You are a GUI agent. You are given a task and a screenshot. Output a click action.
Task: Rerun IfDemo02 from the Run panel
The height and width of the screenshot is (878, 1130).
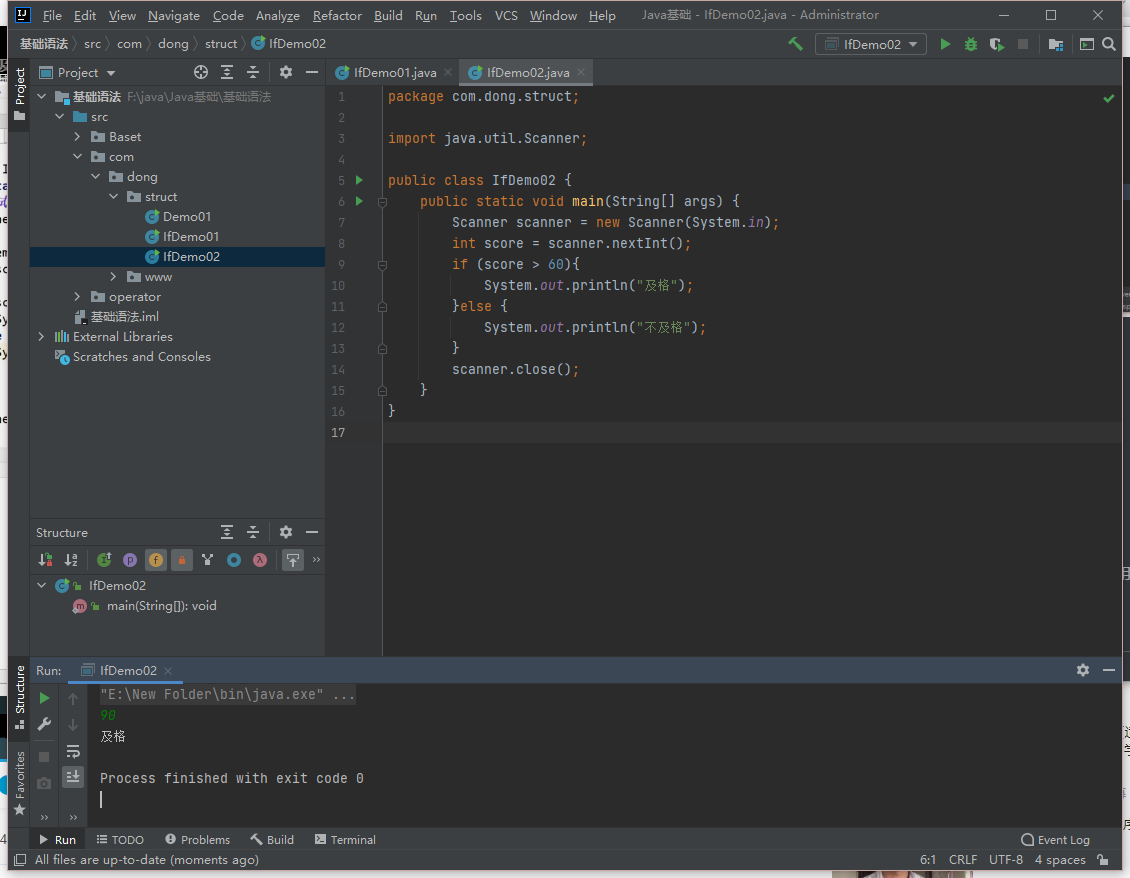tap(44, 698)
